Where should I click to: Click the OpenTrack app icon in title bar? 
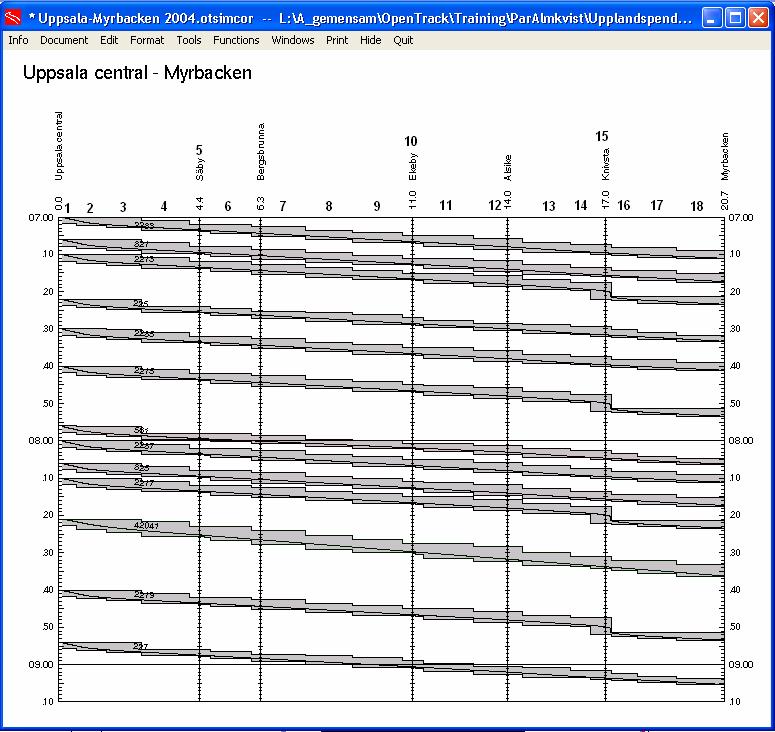[x=13, y=18]
